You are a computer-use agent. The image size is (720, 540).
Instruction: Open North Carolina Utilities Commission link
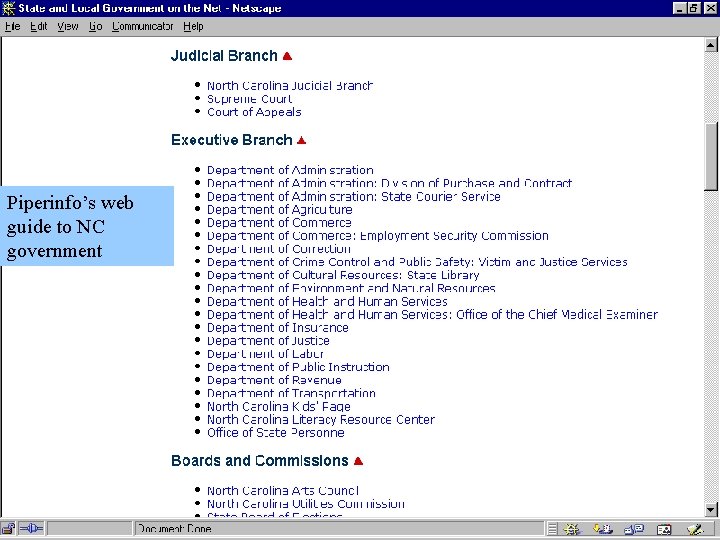tap(306, 504)
